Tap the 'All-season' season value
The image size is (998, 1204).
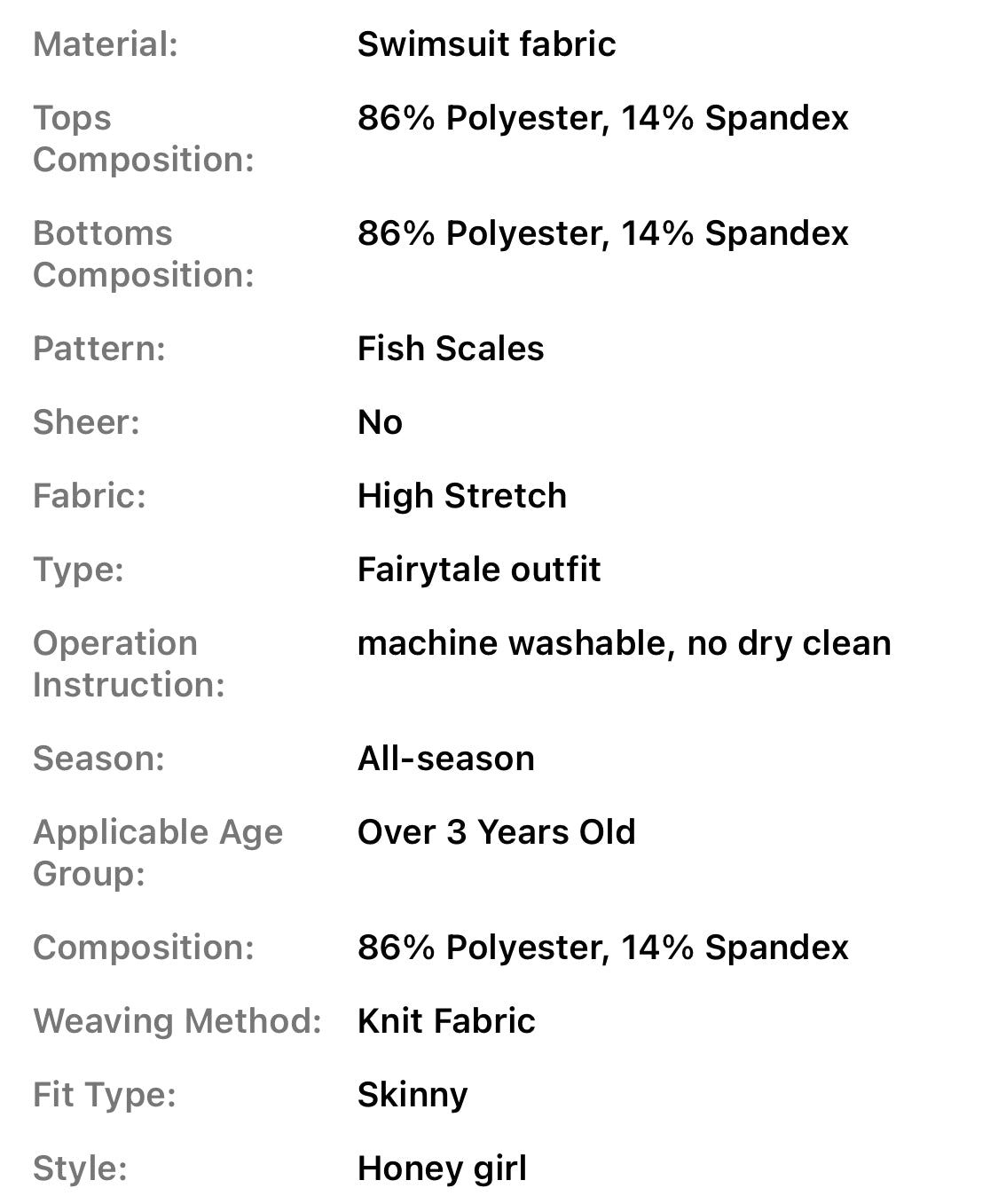446,759
